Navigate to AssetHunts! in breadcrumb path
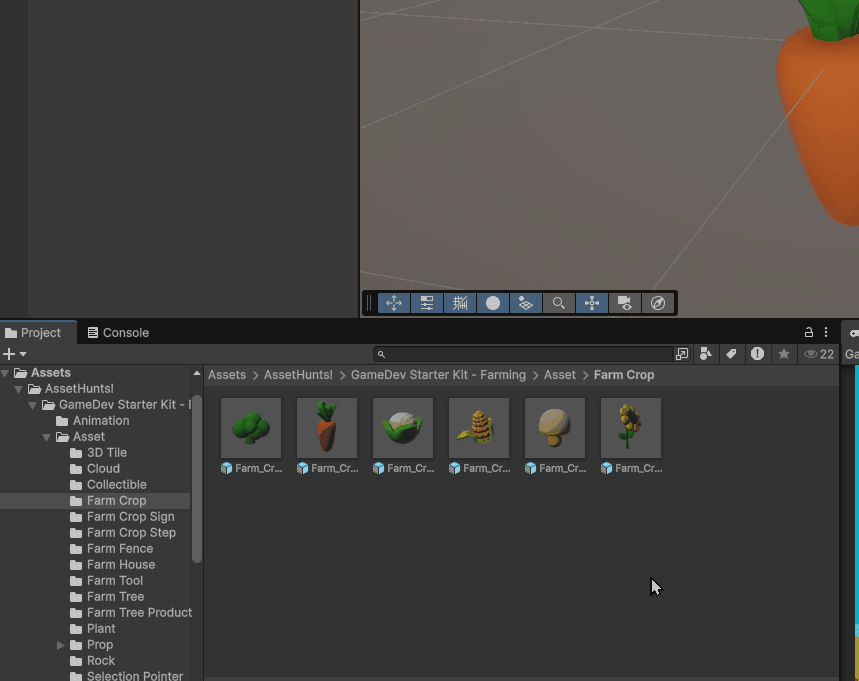Screen dimensions: 859x681 (x=298, y=375)
